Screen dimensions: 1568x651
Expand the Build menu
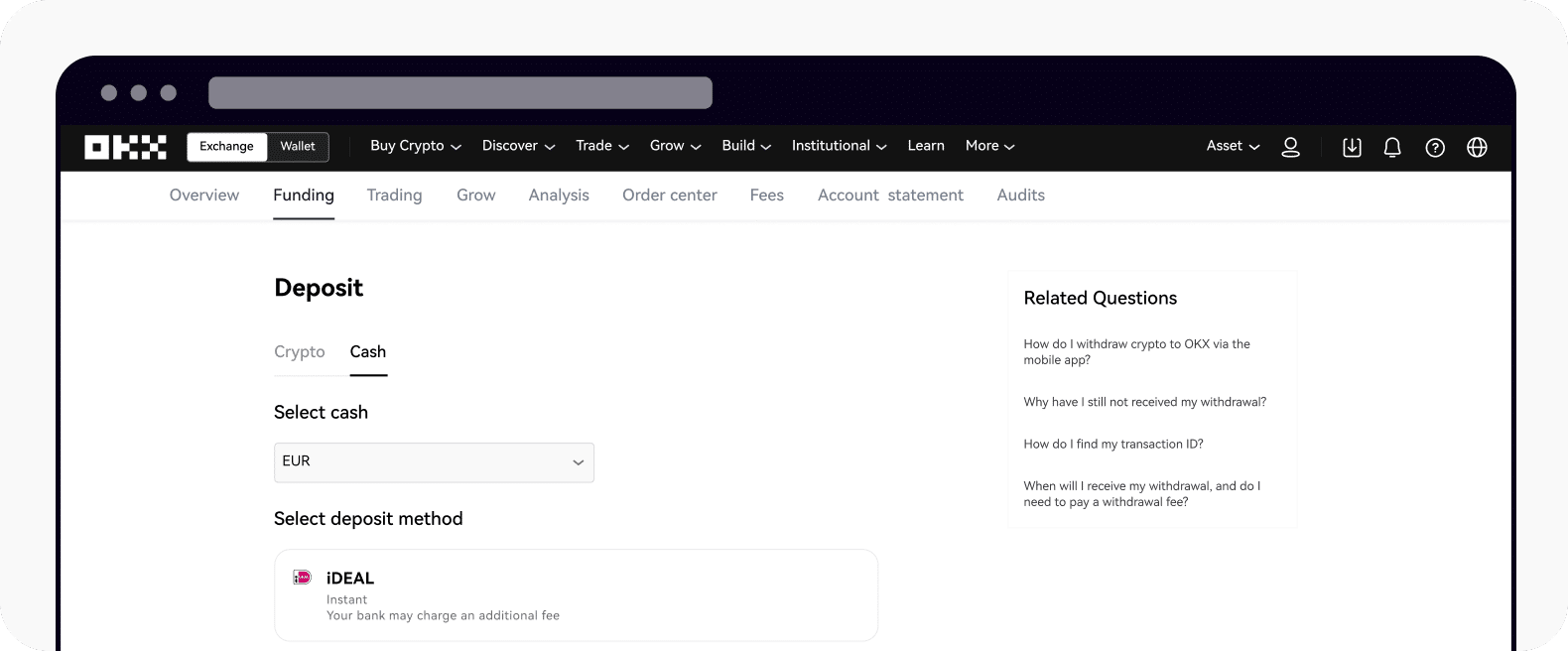(x=746, y=146)
